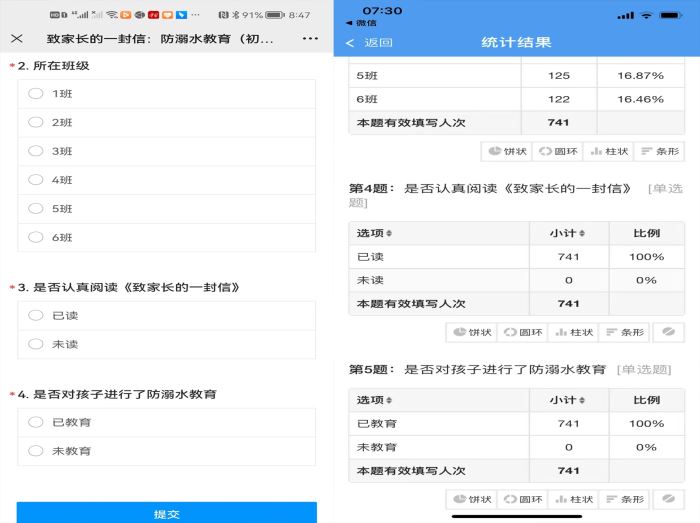The image size is (700, 523).
Task: Sort 第4题 table by 比例 column
Action: [646, 233]
